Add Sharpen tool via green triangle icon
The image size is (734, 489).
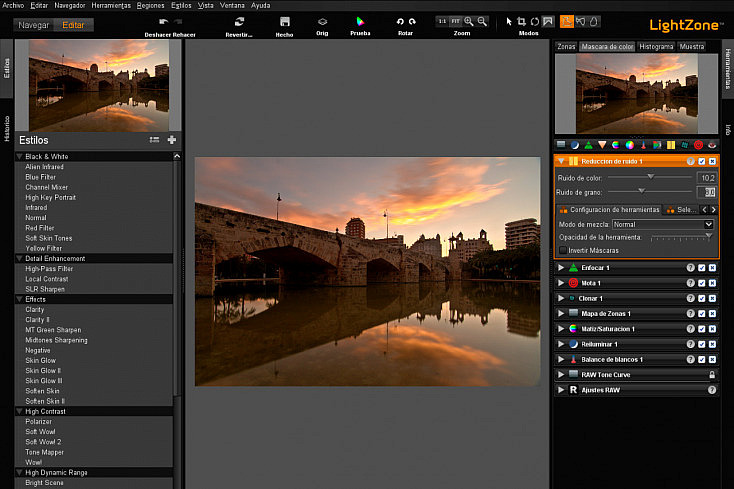tap(588, 145)
